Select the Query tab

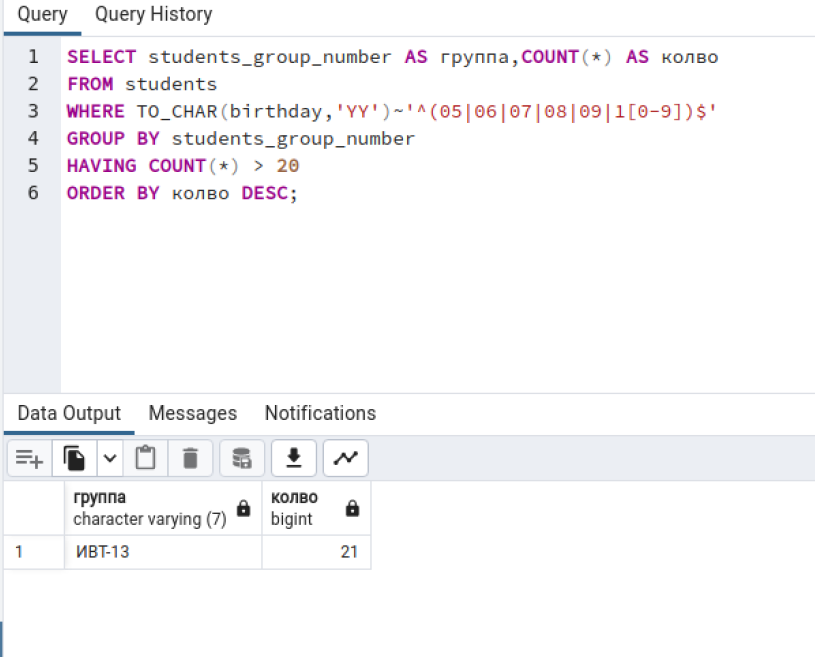point(43,14)
